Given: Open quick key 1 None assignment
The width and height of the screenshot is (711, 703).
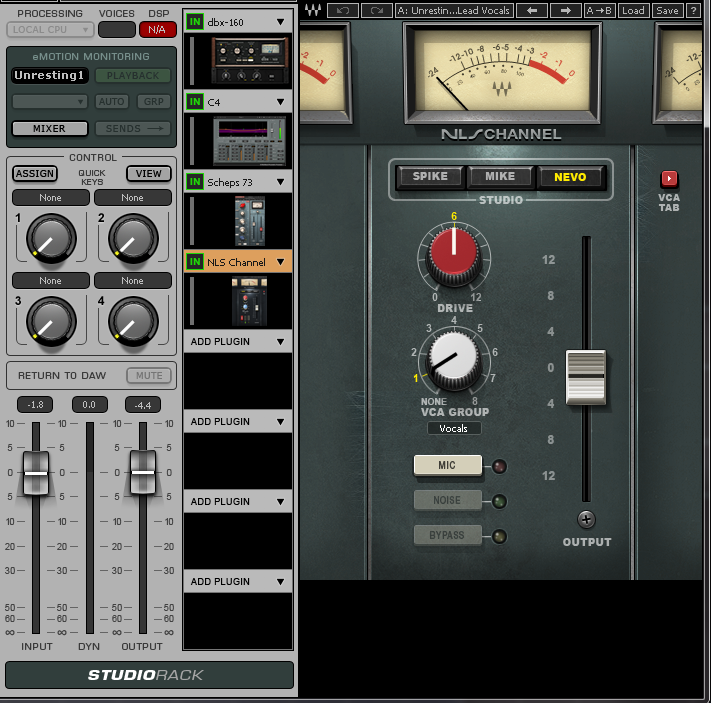Looking at the screenshot, I should pyautogui.click(x=51, y=198).
